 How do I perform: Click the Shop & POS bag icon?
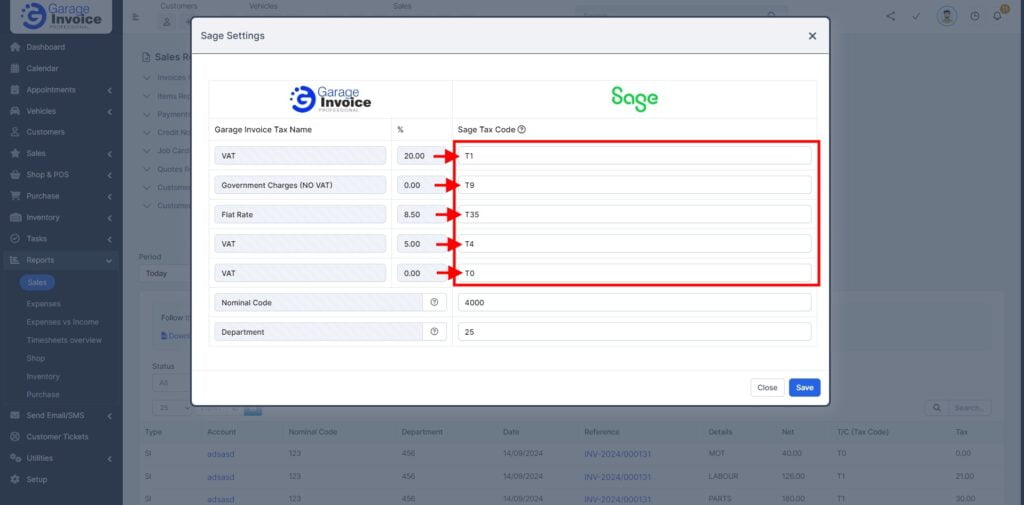pyautogui.click(x=15, y=175)
